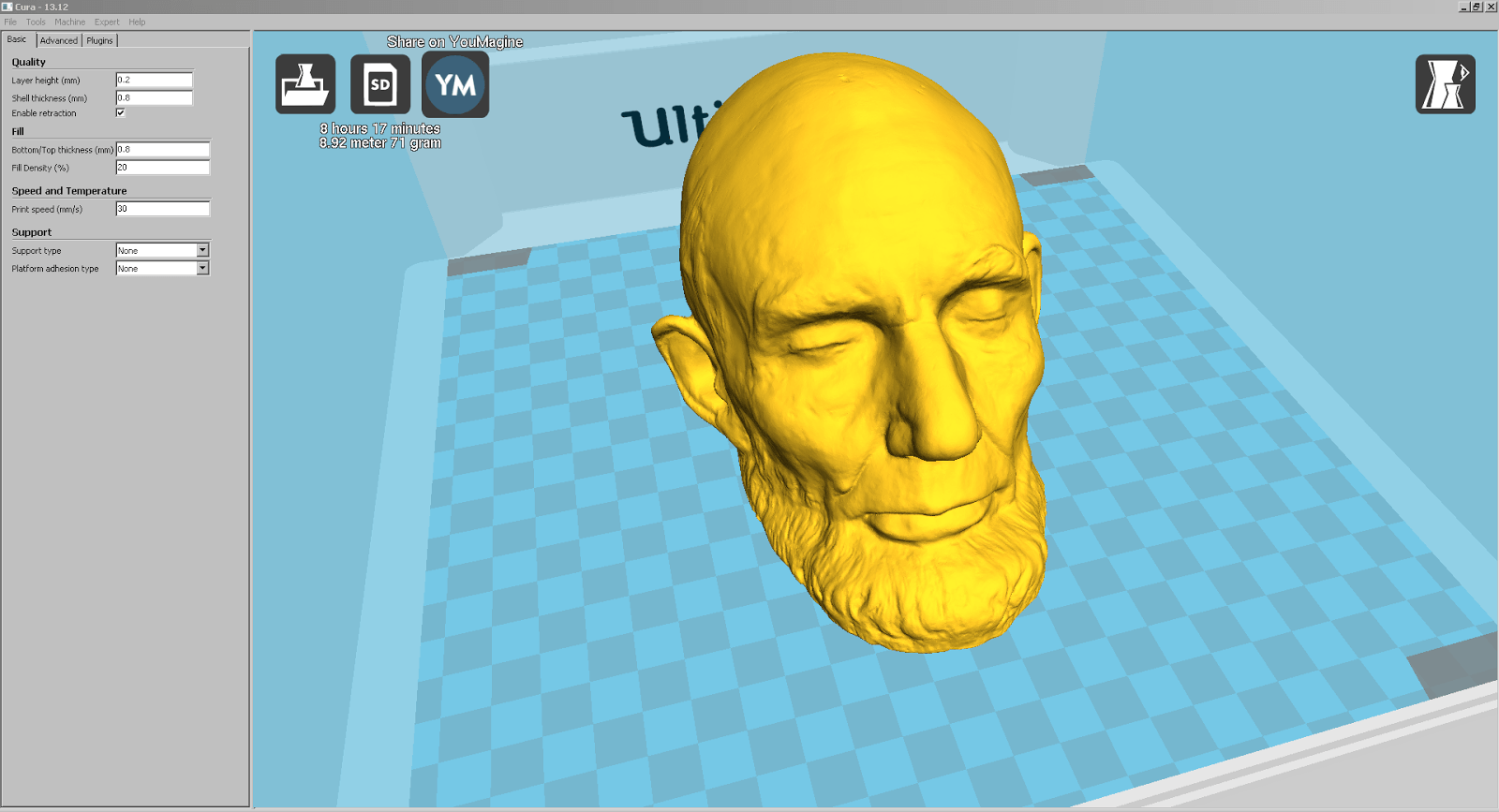
Task: Click the Fill Density input field
Action: pyautogui.click(x=162, y=167)
